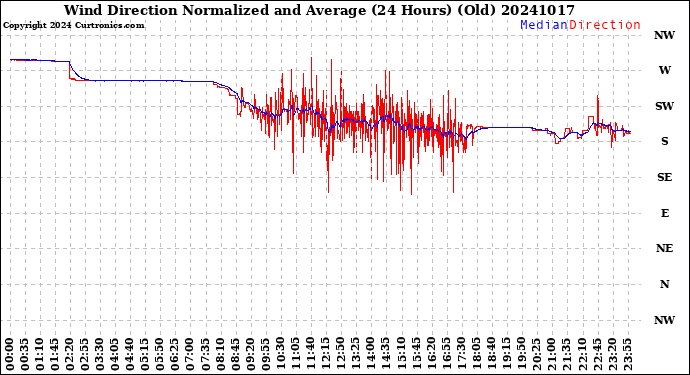
Task: Click the 07:00 time axis label
Action: [190, 354]
